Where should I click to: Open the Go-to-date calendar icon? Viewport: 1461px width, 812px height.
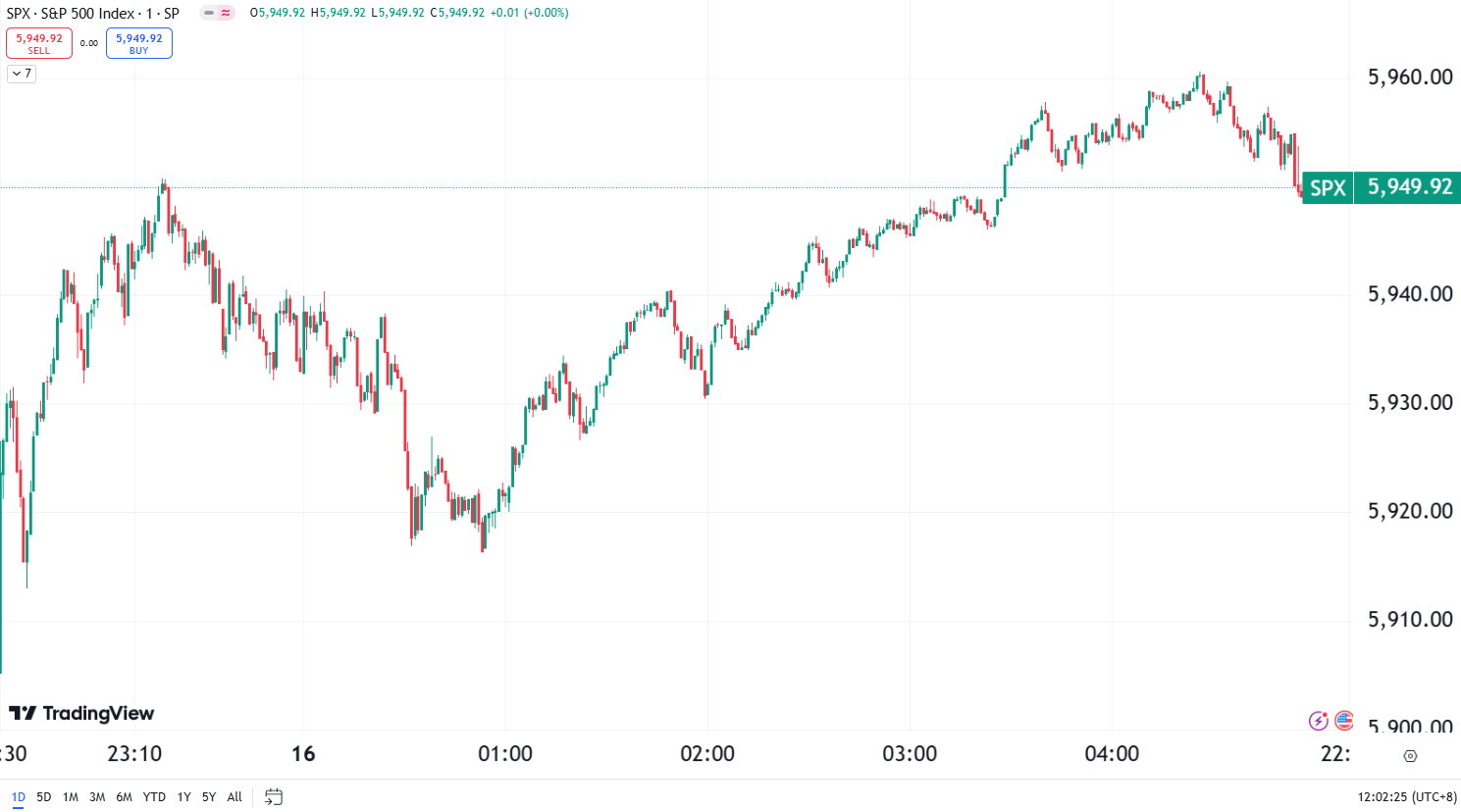(274, 797)
